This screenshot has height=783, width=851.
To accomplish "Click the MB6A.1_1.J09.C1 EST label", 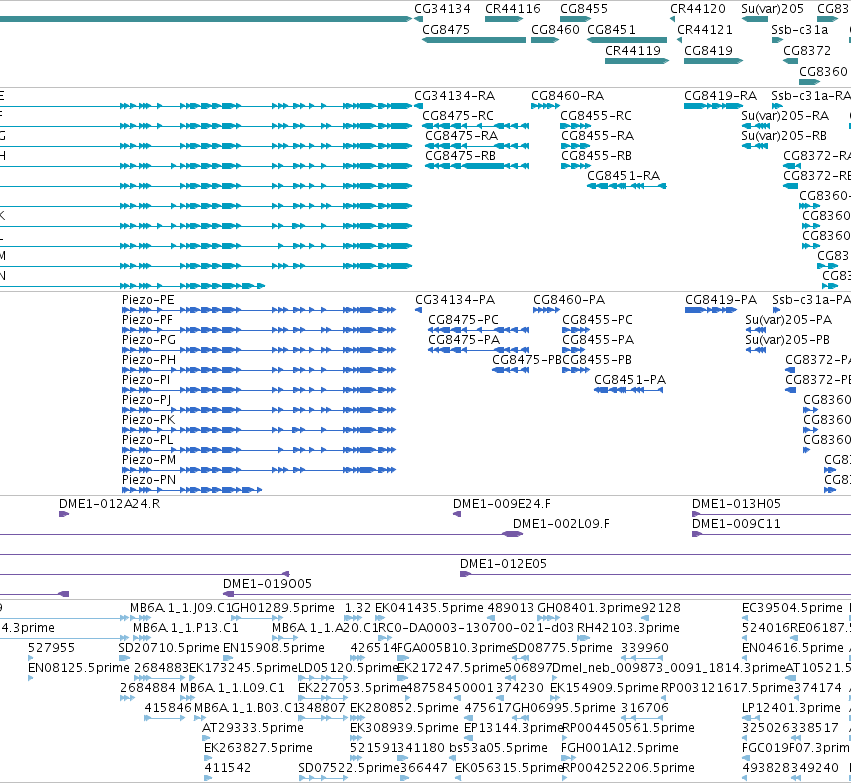I will 181,608.
